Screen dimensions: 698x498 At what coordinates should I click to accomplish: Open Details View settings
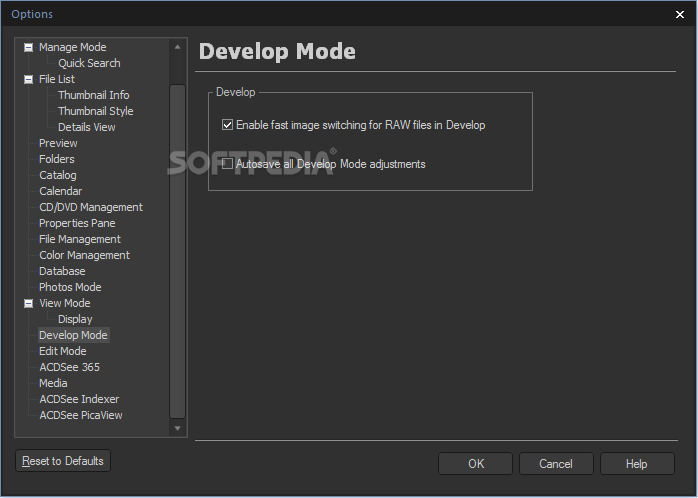coord(87,127)
